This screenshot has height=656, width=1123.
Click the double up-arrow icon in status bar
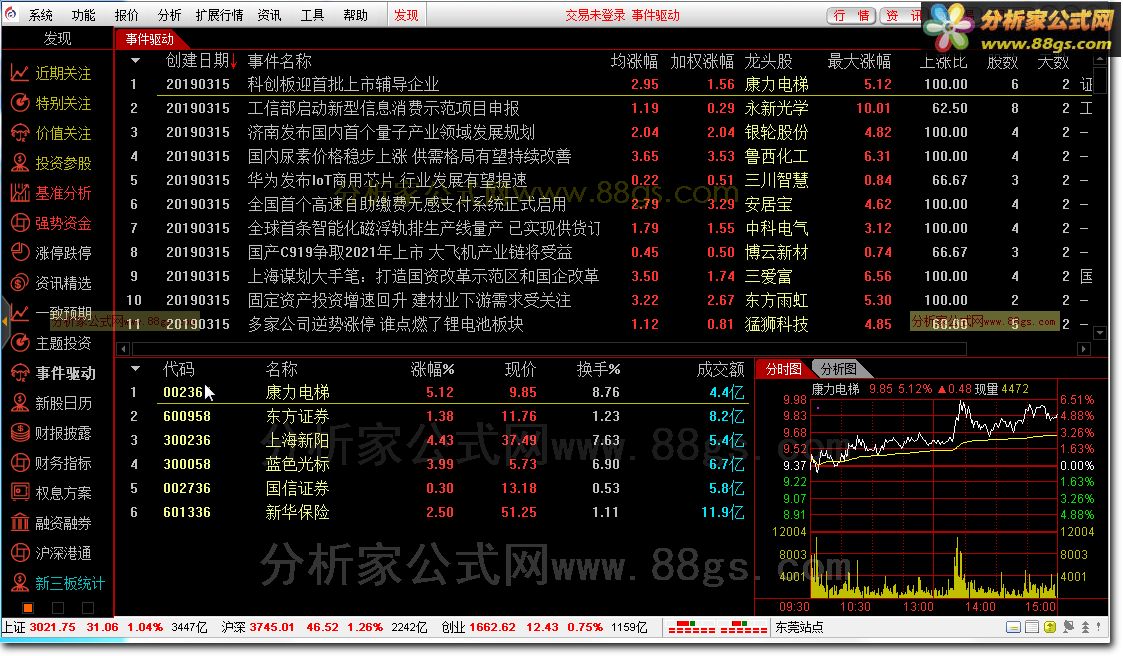click(1086, 627)
